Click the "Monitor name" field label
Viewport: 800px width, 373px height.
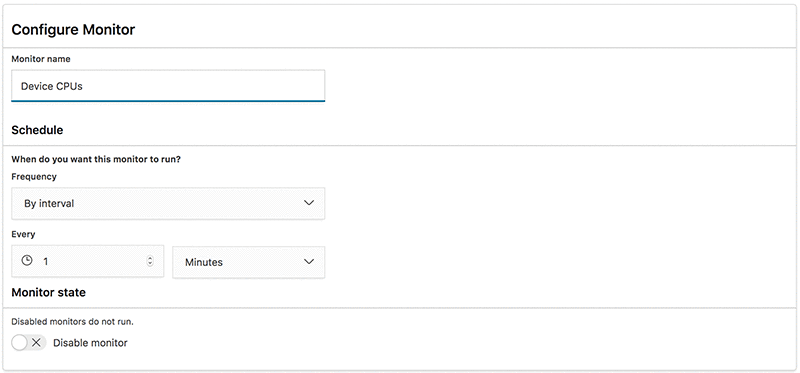pyautogui.click(x=41, y=59)
